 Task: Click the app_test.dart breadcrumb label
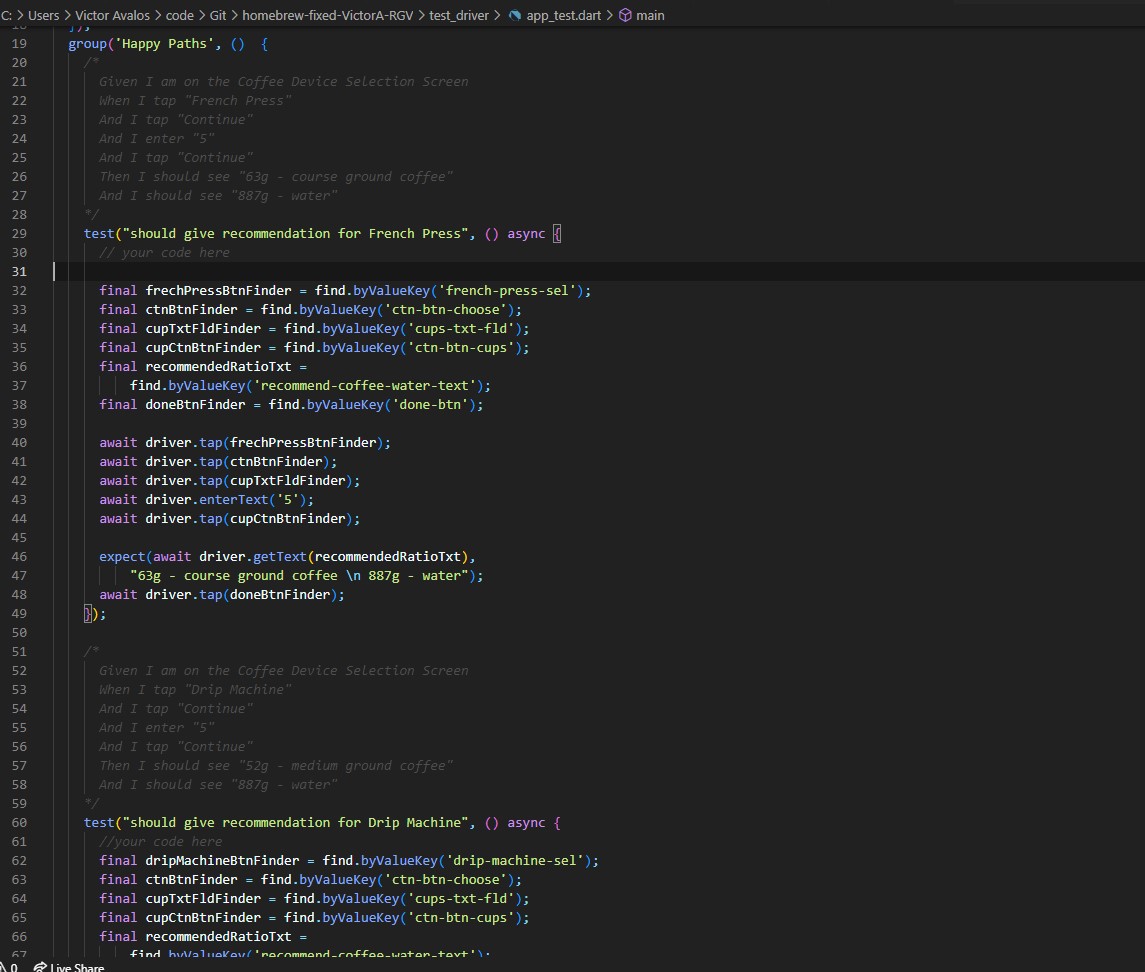pyautogui.click(x=564, y=16)
